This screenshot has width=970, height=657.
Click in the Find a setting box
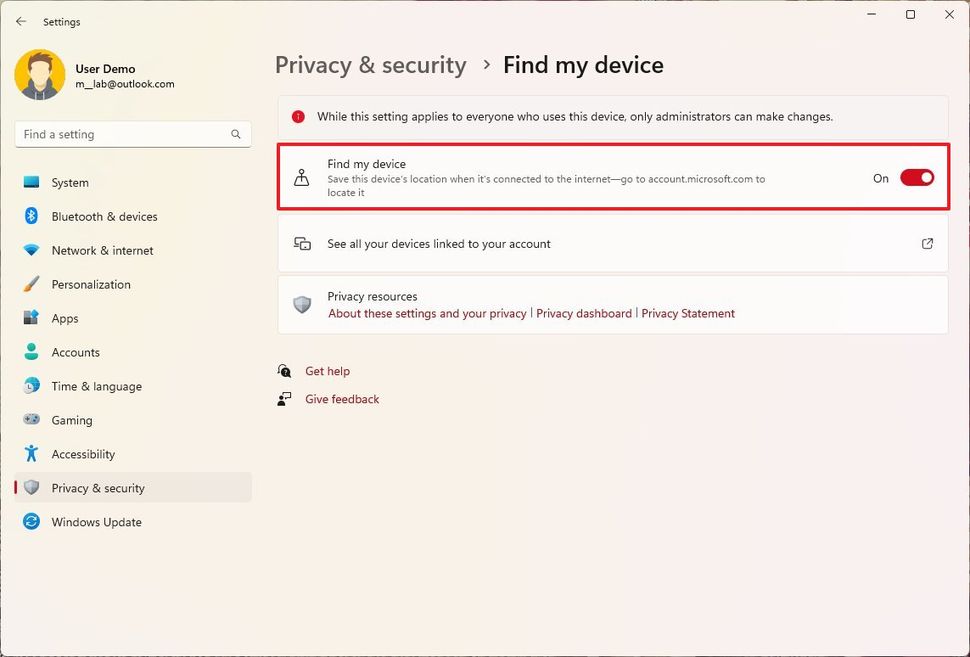click(120, 134)
